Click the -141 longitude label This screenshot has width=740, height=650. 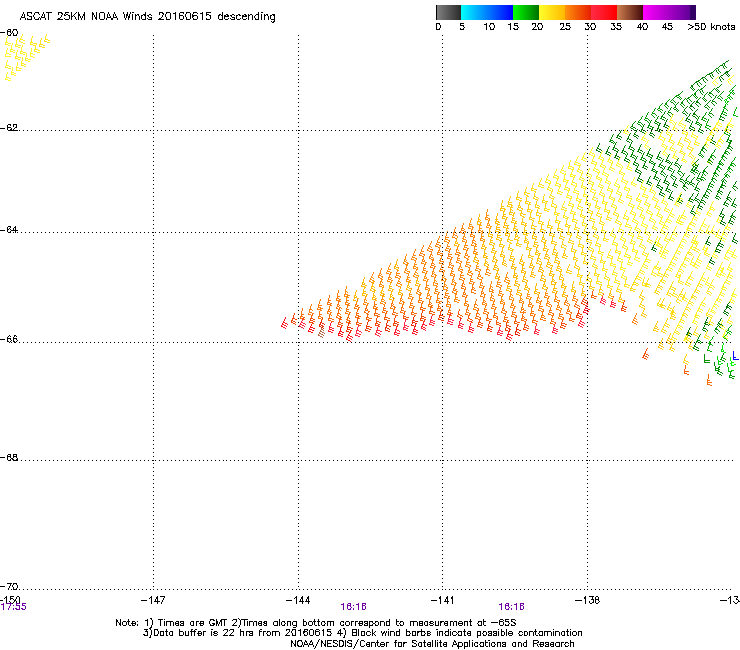click(x=442, y=599)
